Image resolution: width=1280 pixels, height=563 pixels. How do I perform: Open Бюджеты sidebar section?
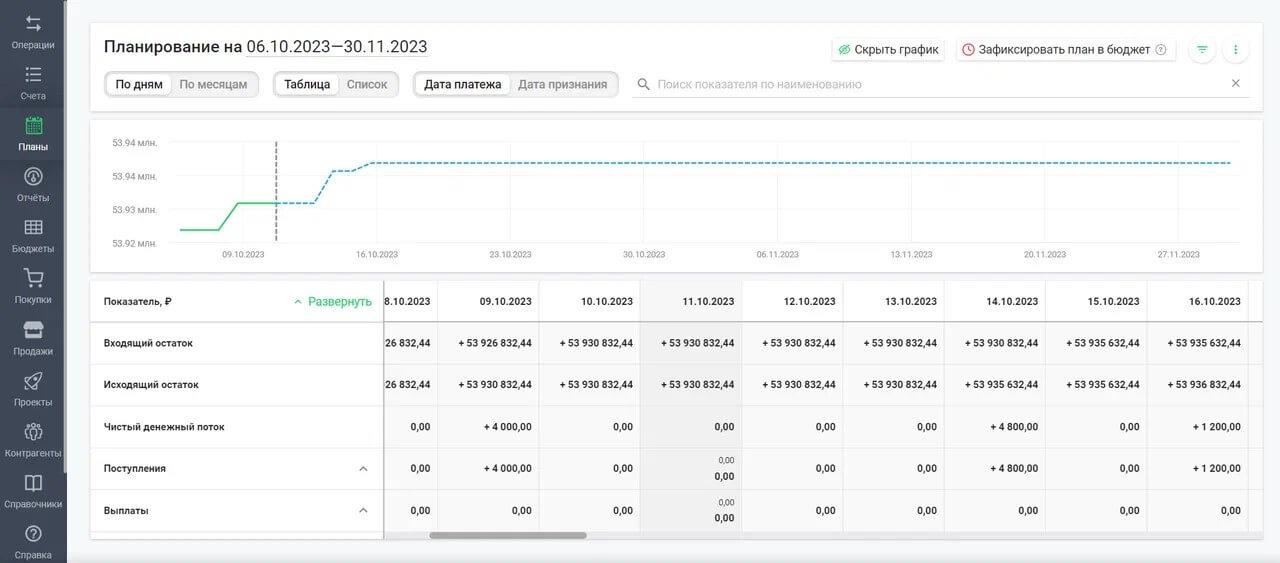(33, 235)
